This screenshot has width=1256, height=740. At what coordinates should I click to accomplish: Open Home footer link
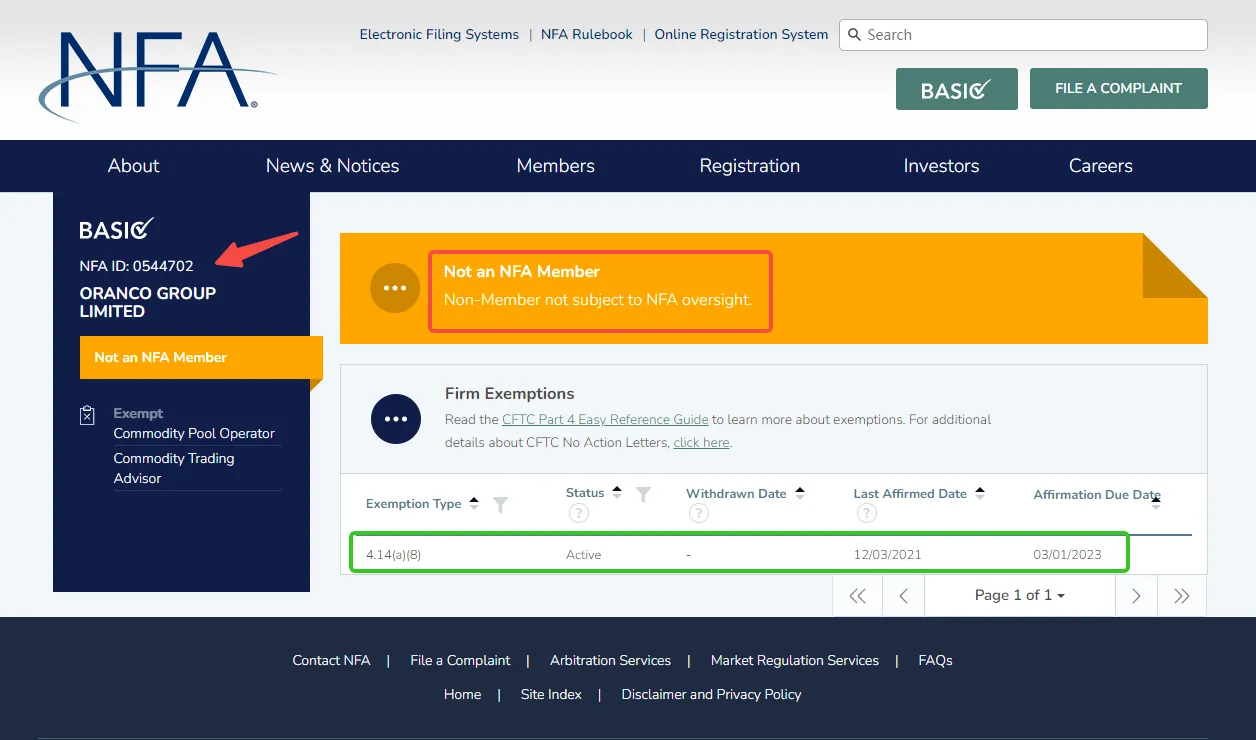coord(462,694)
